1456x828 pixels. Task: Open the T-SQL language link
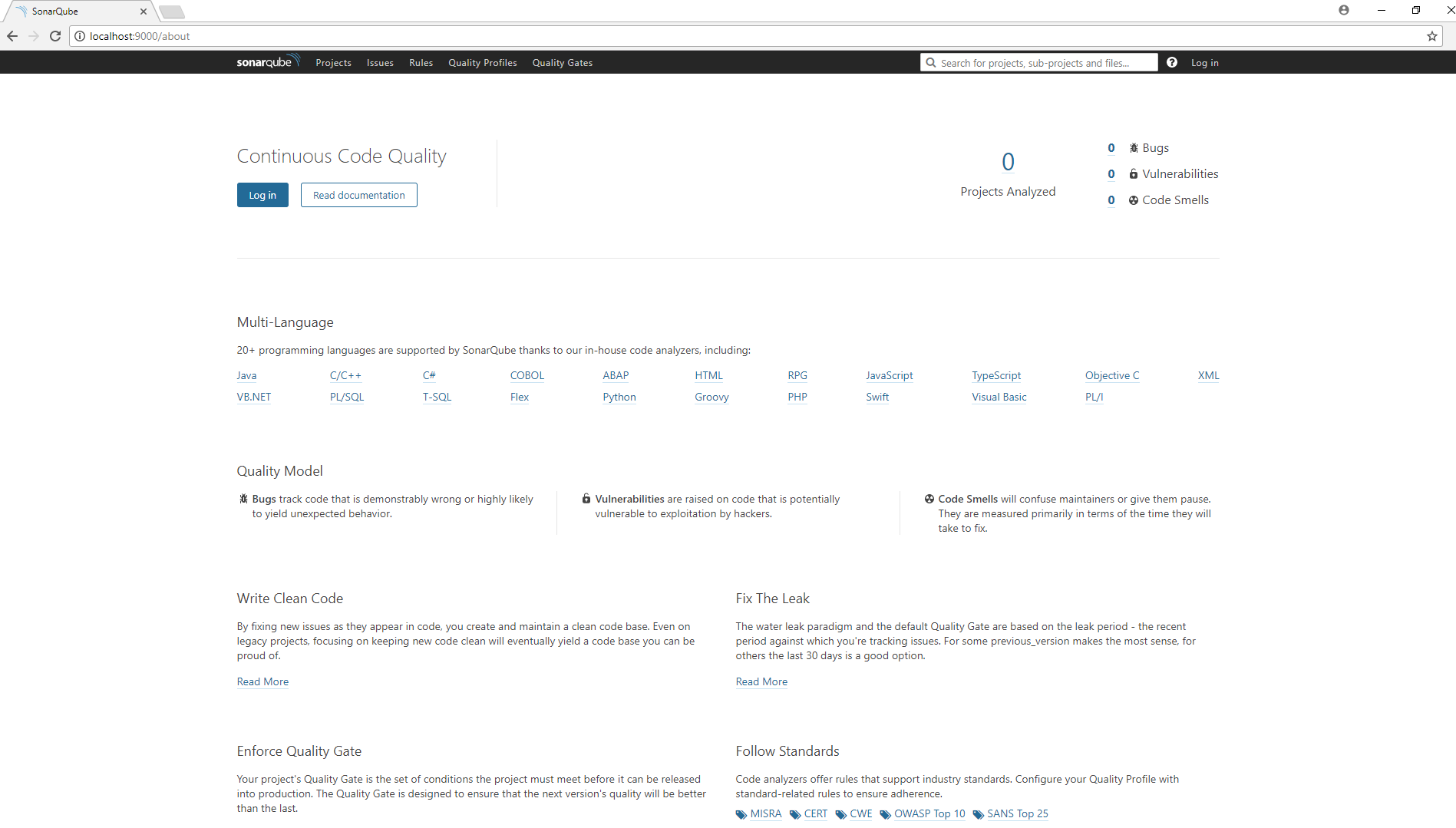[437, 397]
